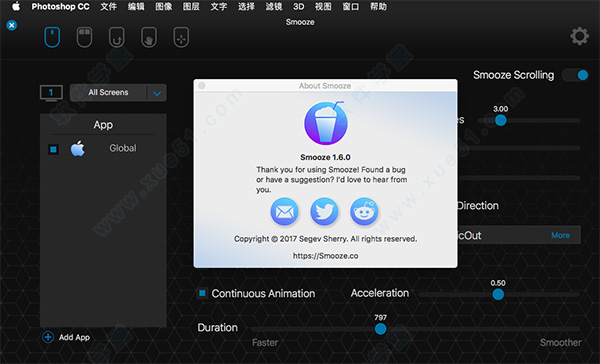
Task: Click the Faster label under Duration
Action: (x=265, y=343)
